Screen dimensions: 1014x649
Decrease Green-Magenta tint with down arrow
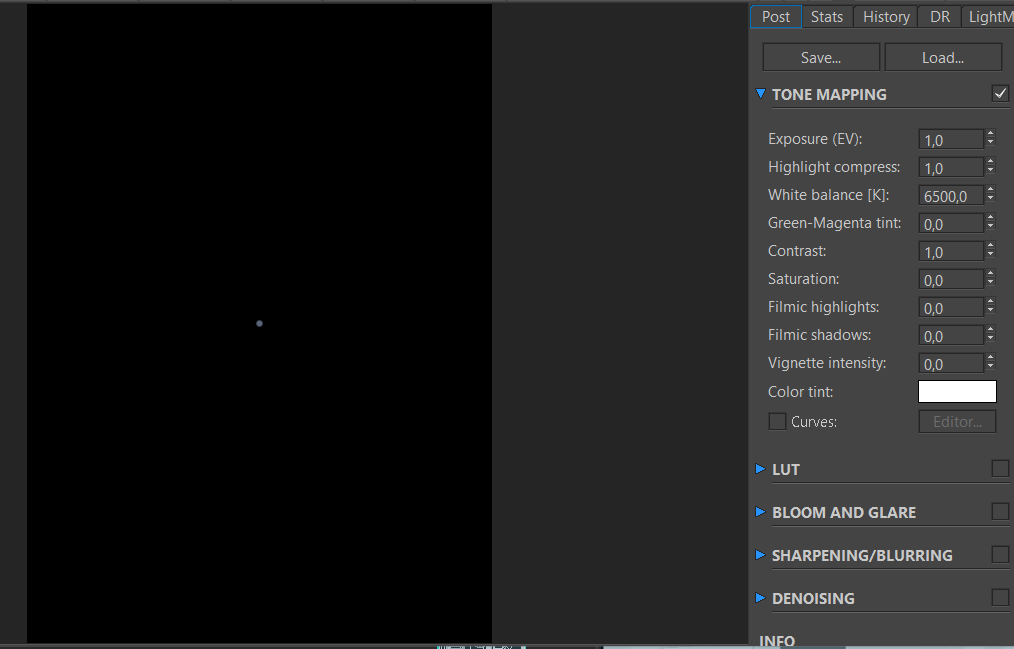pyautogui.click(x=990, y=227)
